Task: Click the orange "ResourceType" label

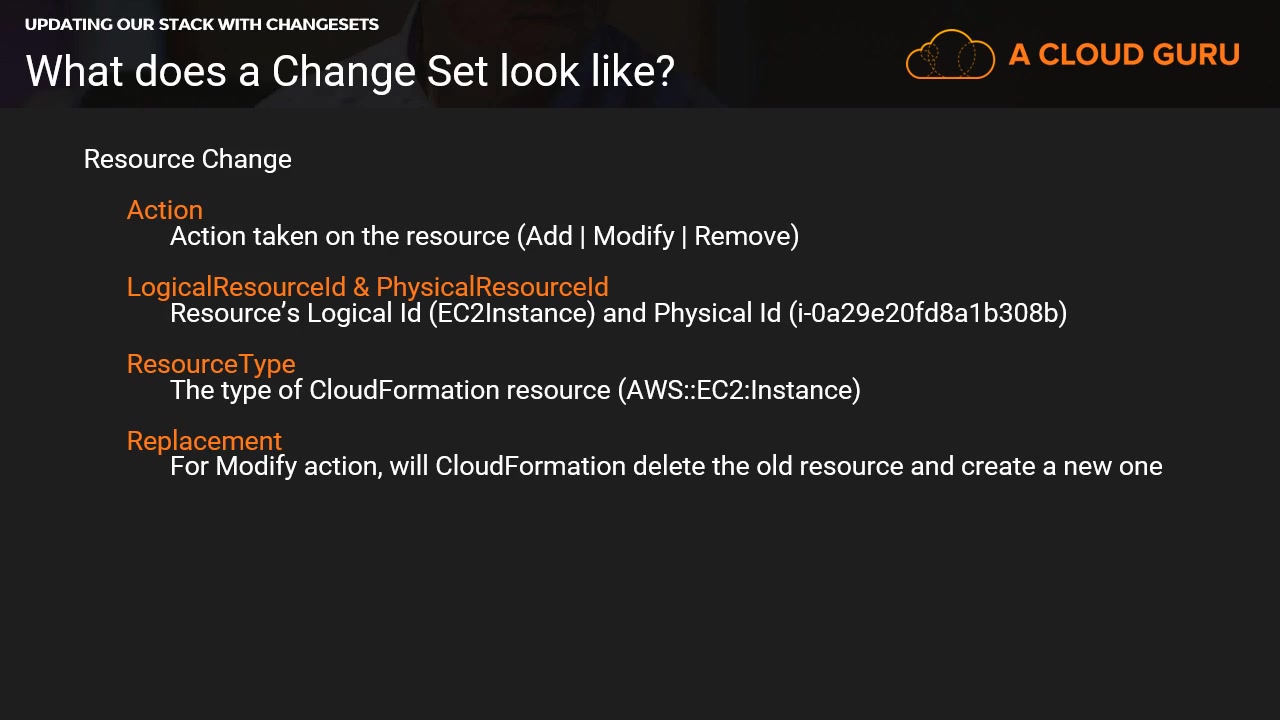Action: point(211,364)
